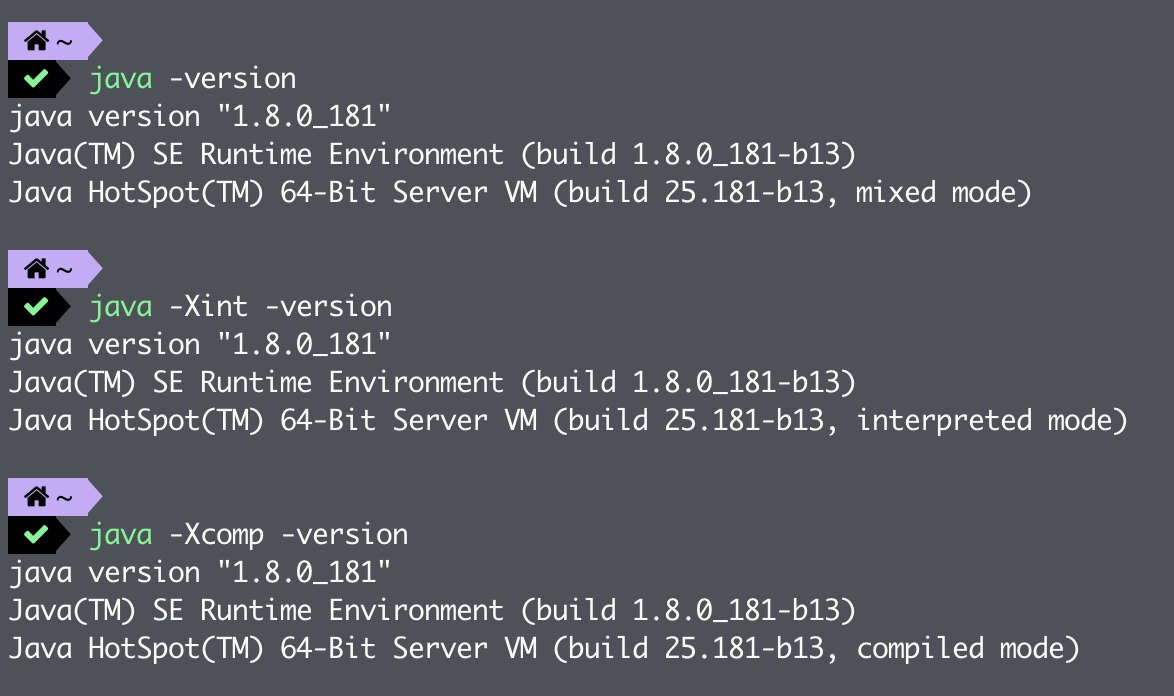Click the green 'java' word before '-Xint'

point(120,306)
